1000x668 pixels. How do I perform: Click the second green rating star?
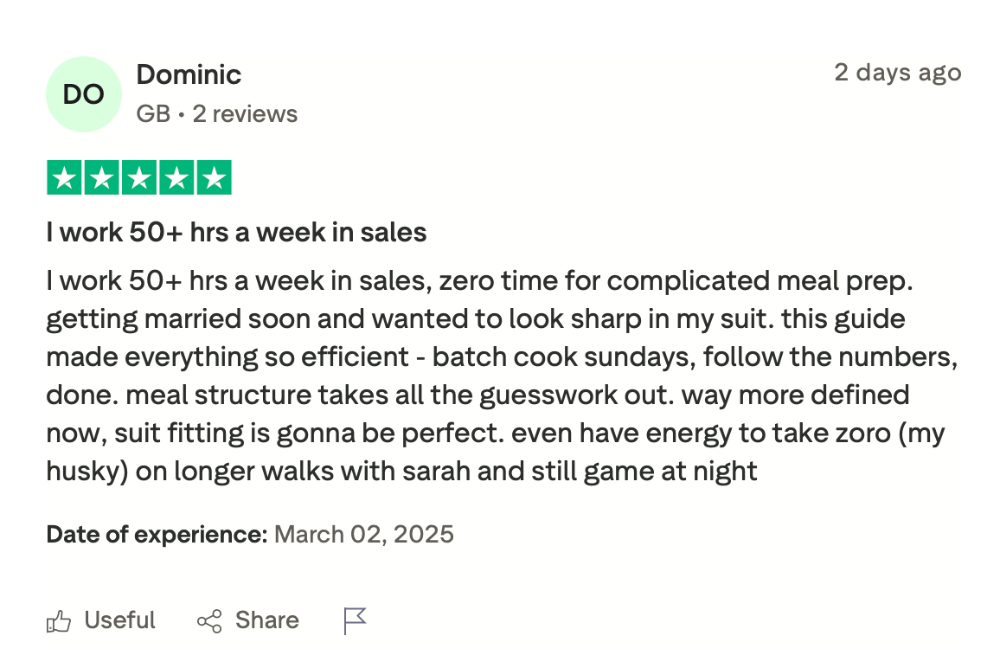click(102, 178)
